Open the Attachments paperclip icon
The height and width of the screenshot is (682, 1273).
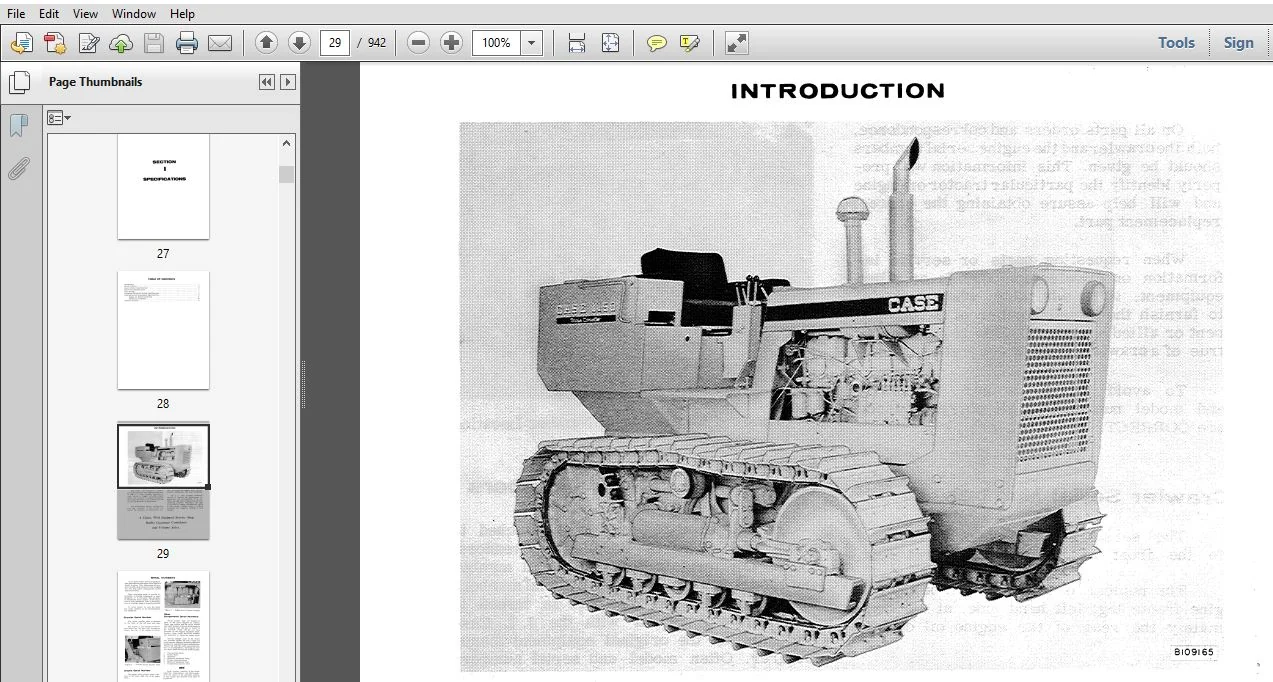coord(18,168)
